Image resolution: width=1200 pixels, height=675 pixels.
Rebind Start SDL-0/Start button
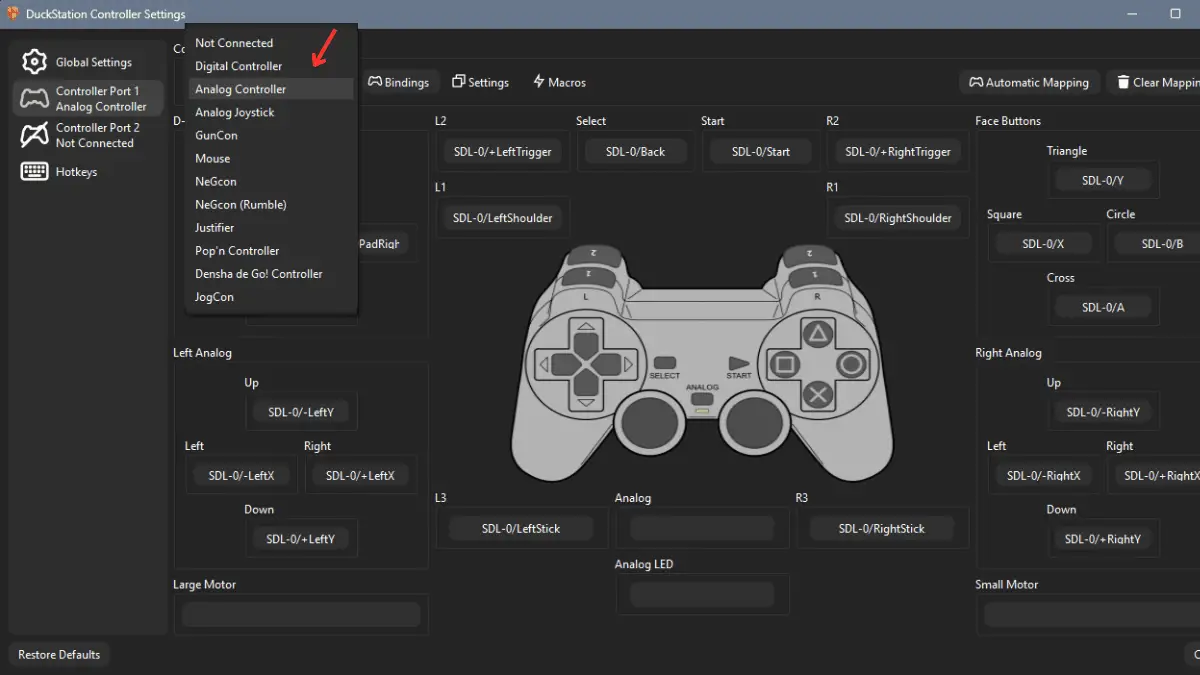point(761,152)
